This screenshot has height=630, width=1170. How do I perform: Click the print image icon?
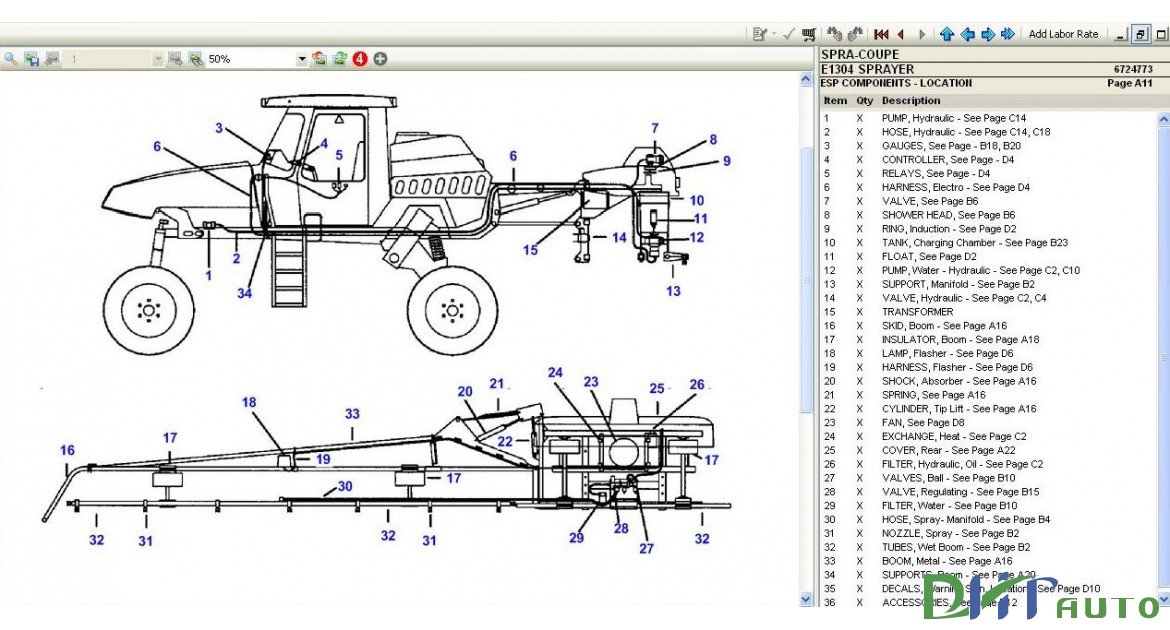(x=50, y=58)
